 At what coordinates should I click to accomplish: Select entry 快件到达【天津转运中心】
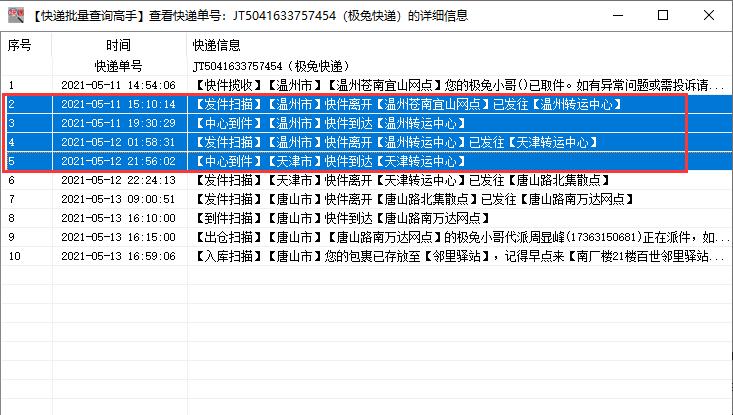[330, 161]
